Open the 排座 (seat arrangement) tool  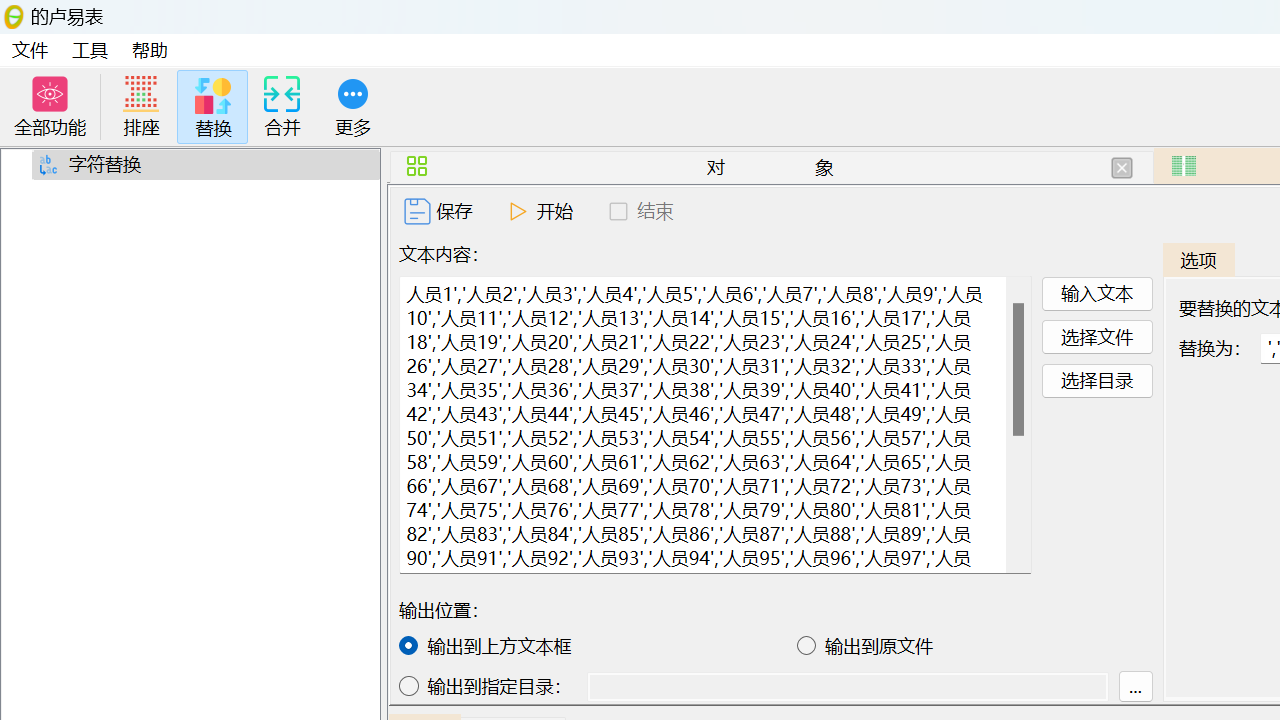[141, 106]
